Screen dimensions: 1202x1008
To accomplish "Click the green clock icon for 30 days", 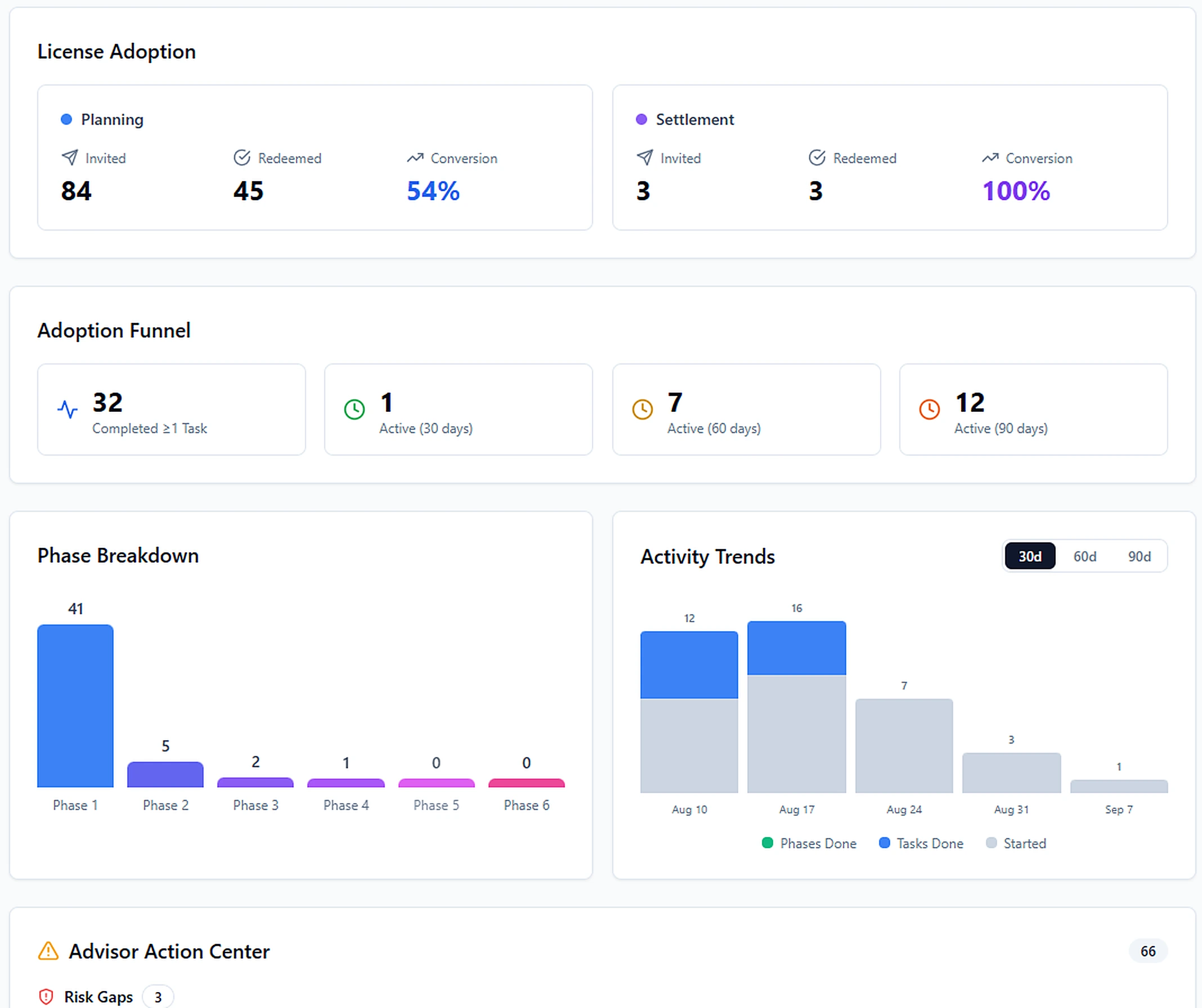I will pos(355,409).
